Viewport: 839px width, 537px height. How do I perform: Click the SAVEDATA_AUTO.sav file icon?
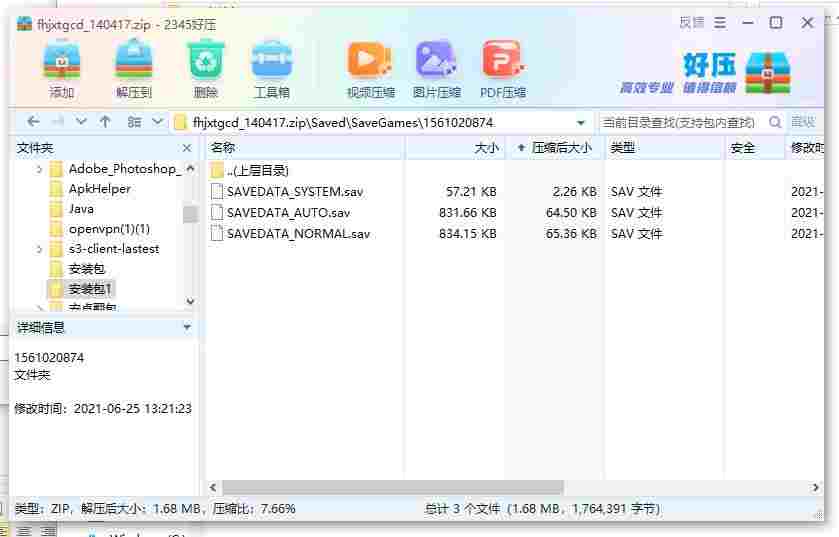click(217, 213)
